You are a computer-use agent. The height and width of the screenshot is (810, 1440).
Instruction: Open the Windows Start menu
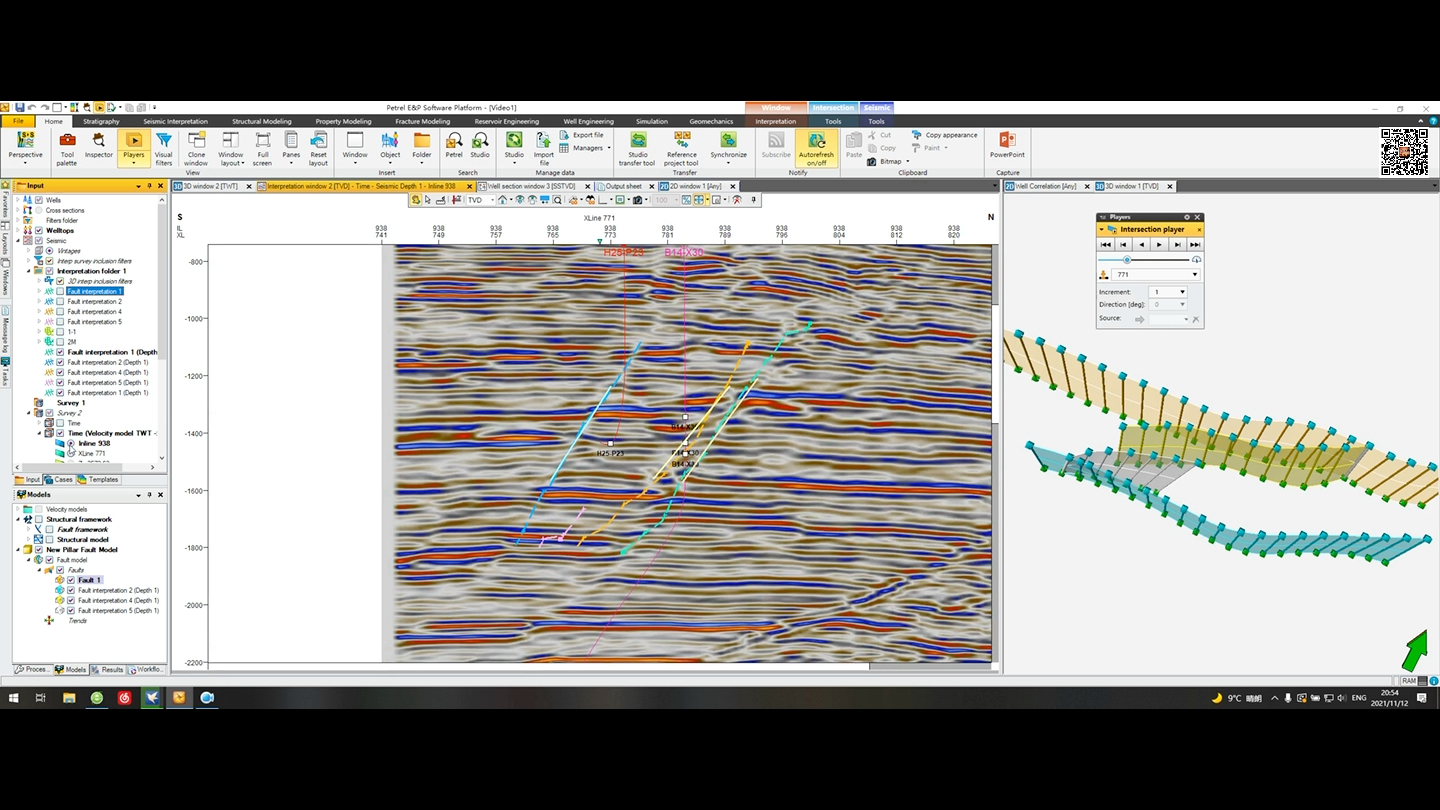pos(14,698)
